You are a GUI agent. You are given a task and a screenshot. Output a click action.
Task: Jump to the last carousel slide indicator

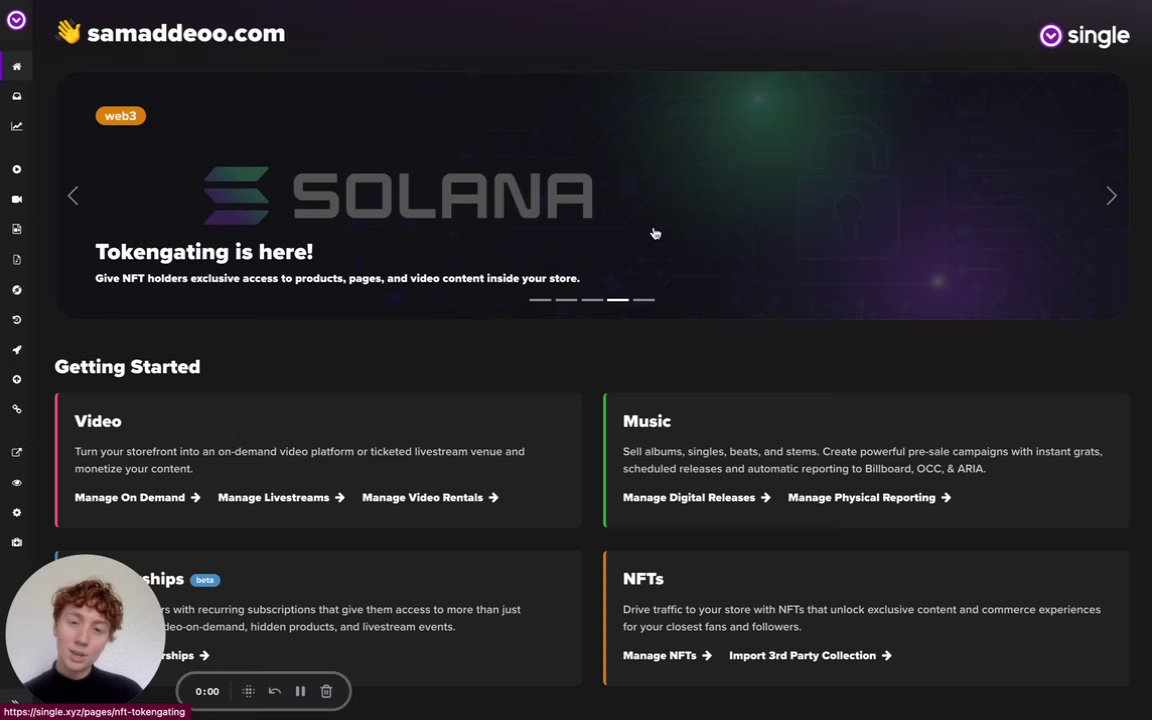coord(644,300)
